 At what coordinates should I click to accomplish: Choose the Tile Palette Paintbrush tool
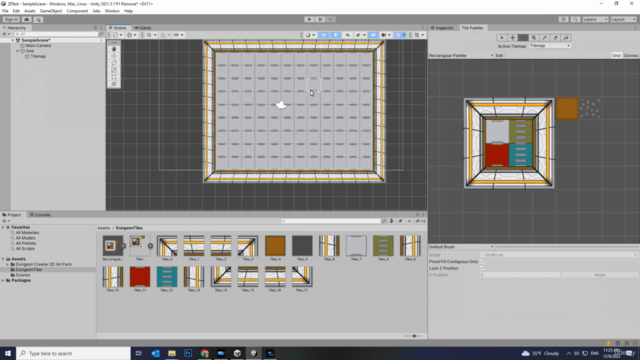[x=523, y=38]
